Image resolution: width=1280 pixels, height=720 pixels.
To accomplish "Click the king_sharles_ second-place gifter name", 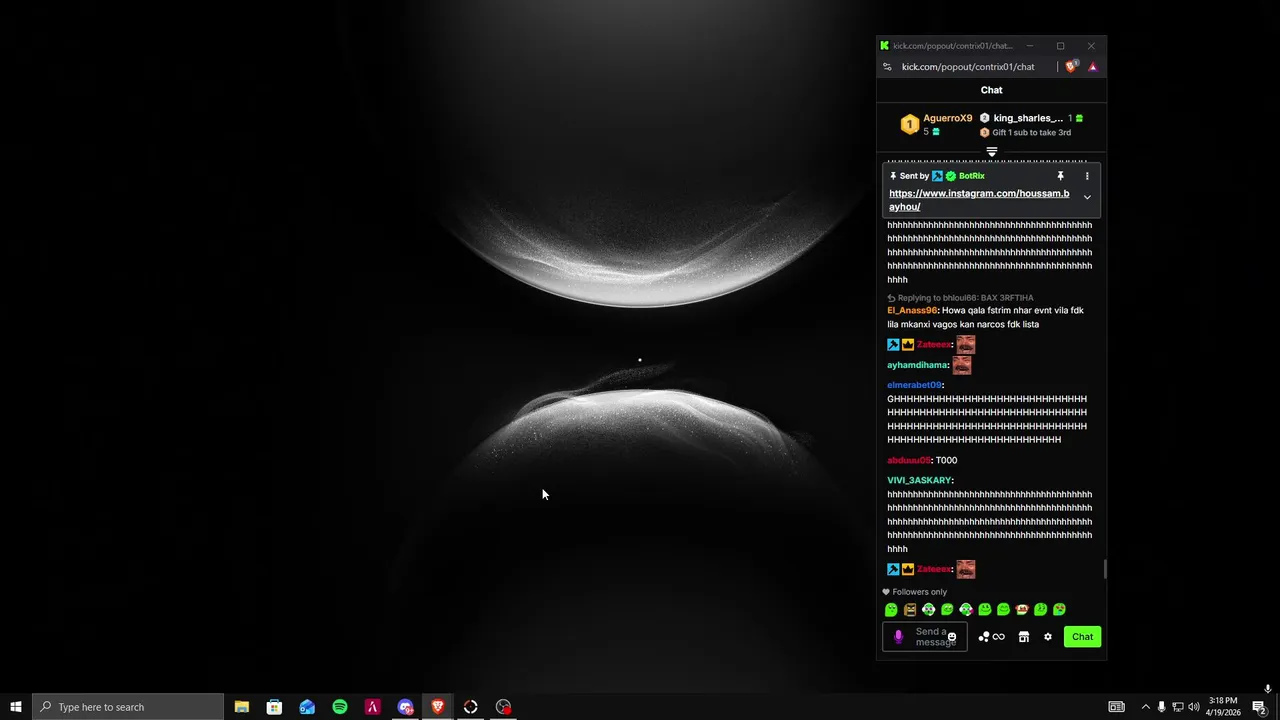I will (1028, 118).
